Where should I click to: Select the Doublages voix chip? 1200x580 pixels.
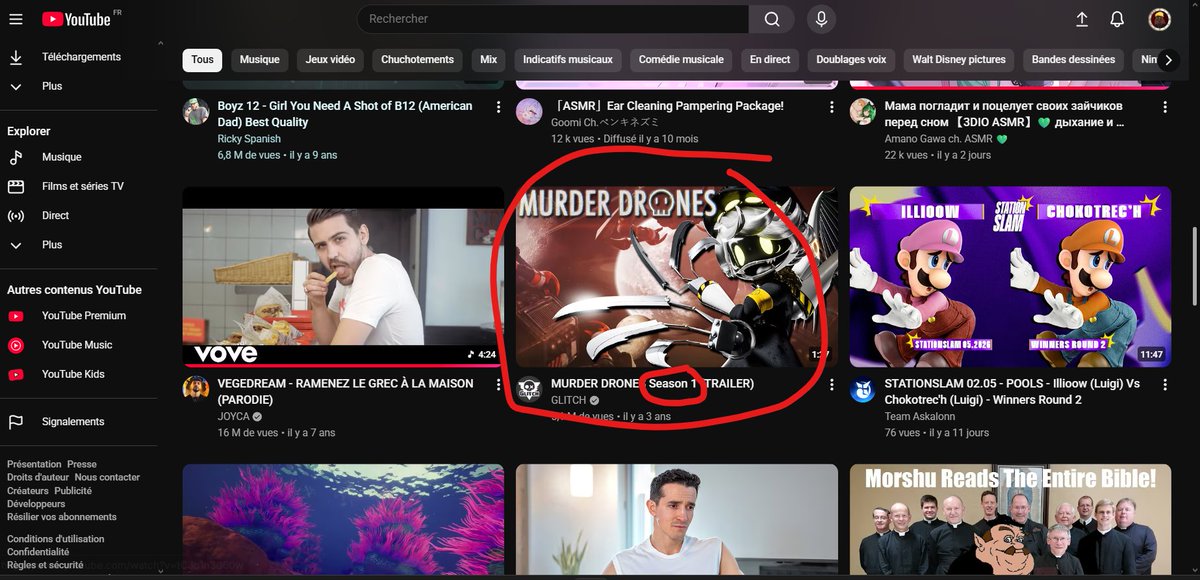coord(851,60)
